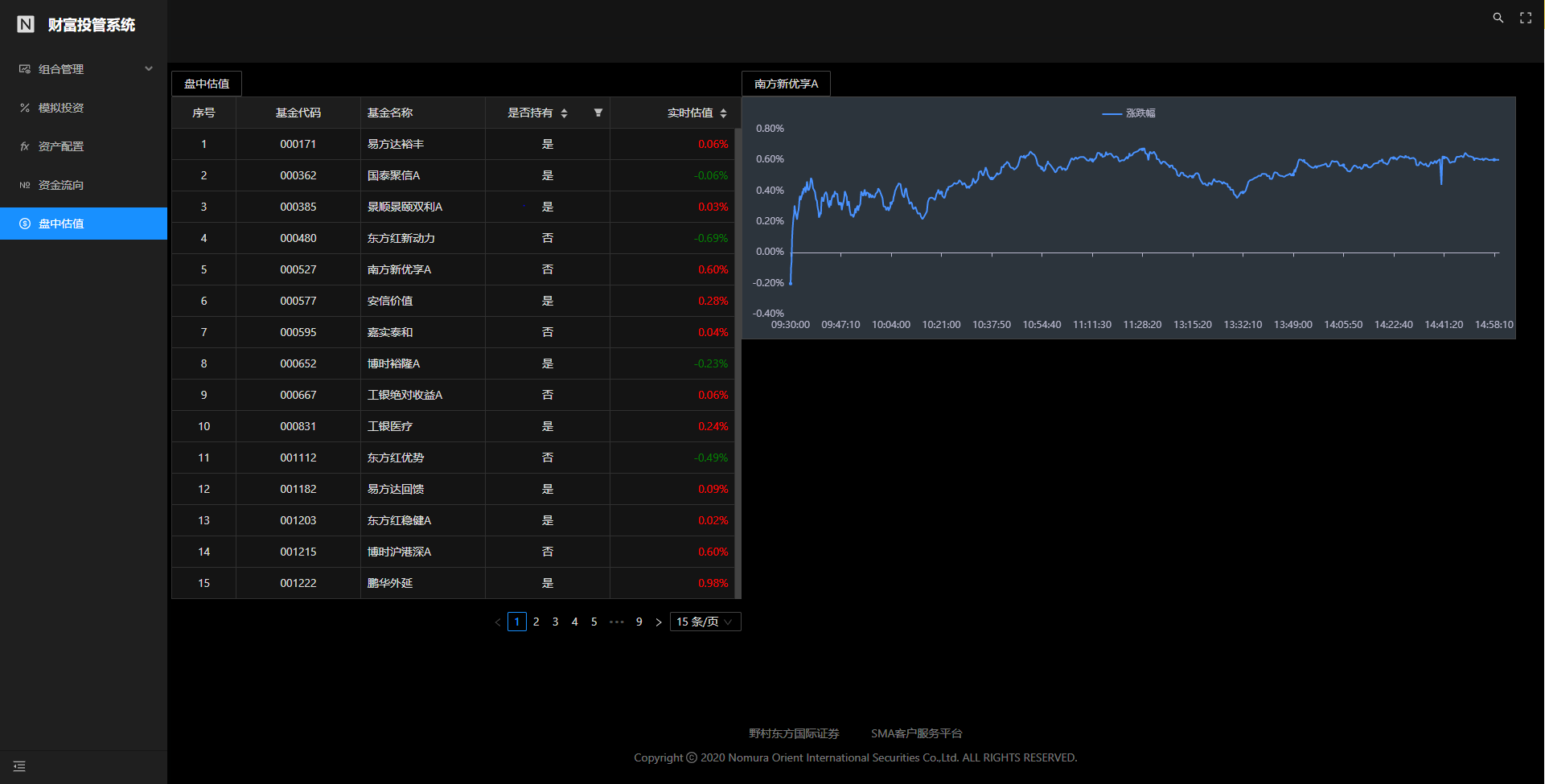The height and width of the screenshot is (784, 1545).
Task: Select the 资金流向 sidebar icon
Action: click(24, 184)
